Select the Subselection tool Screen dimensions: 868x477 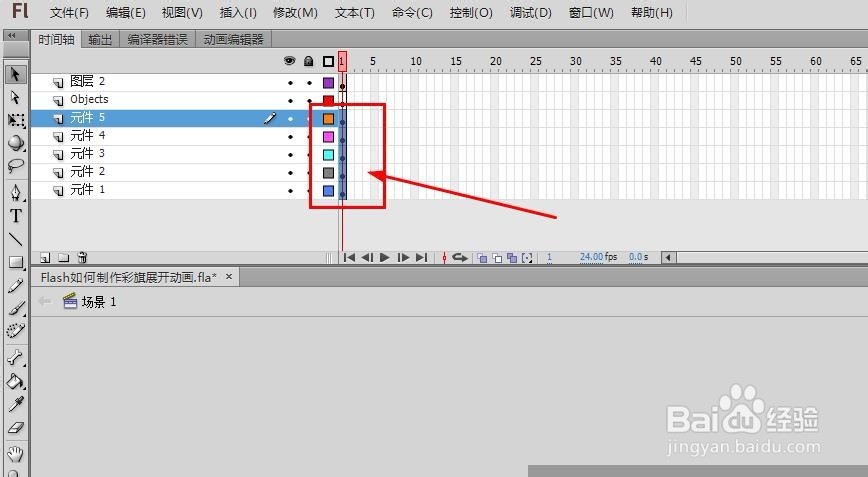pos(15,97)
